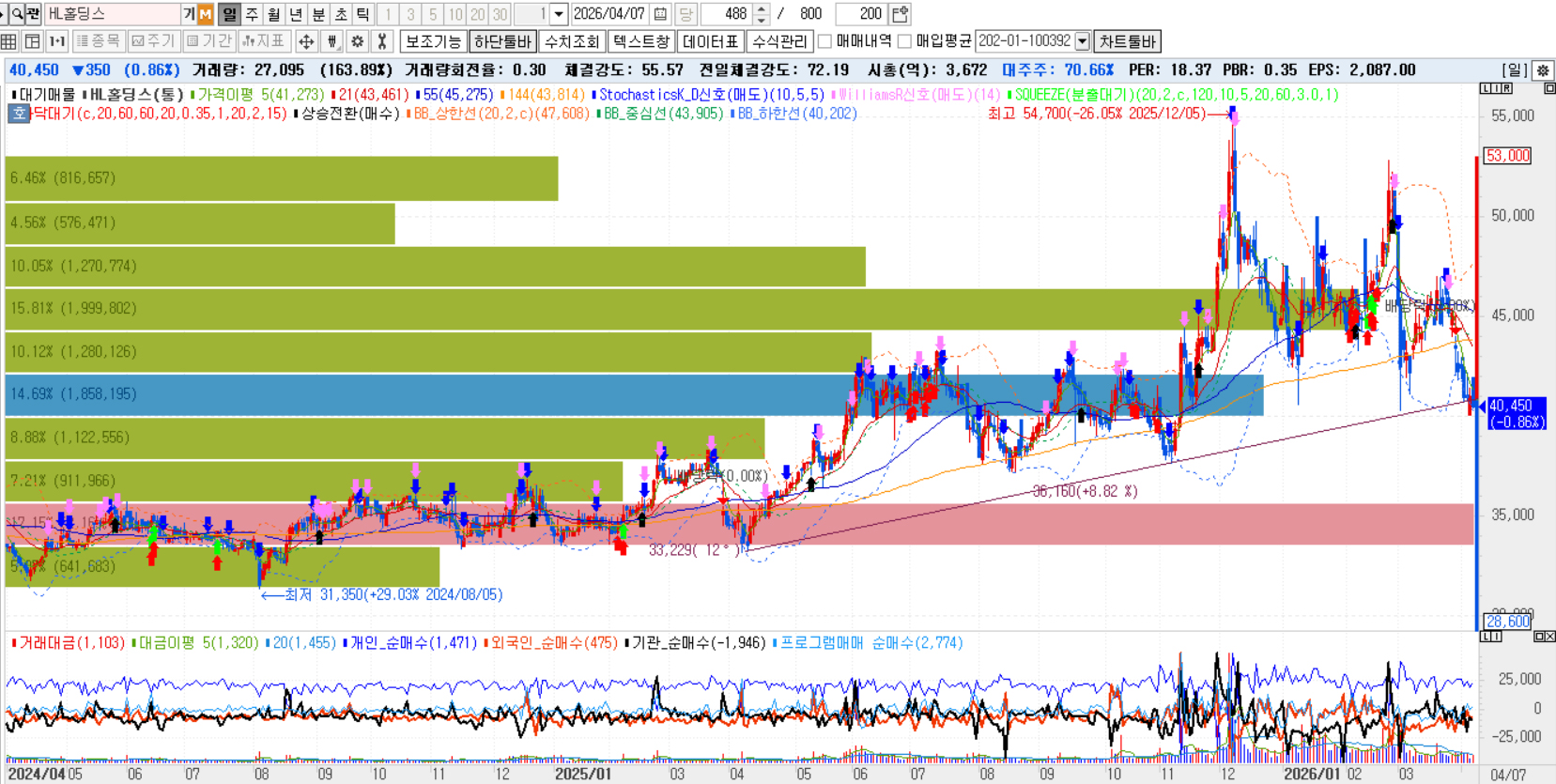Click the 1:1 layout icon
1556x784 pixels.
tap(57, 41)
